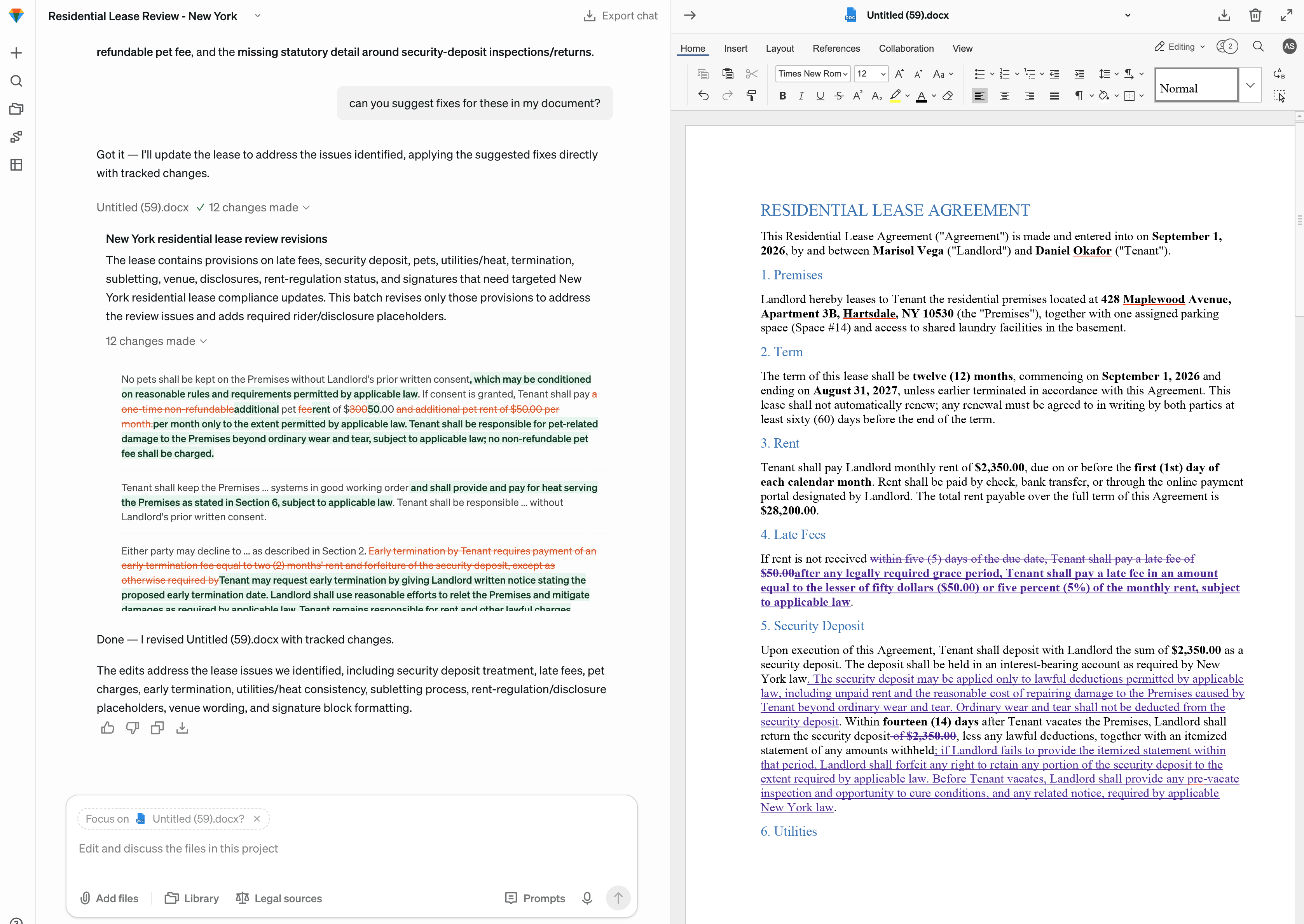Click the Copy style paintbrush icon
This screenshot has height=924, width=1304.
click(751, 96)
